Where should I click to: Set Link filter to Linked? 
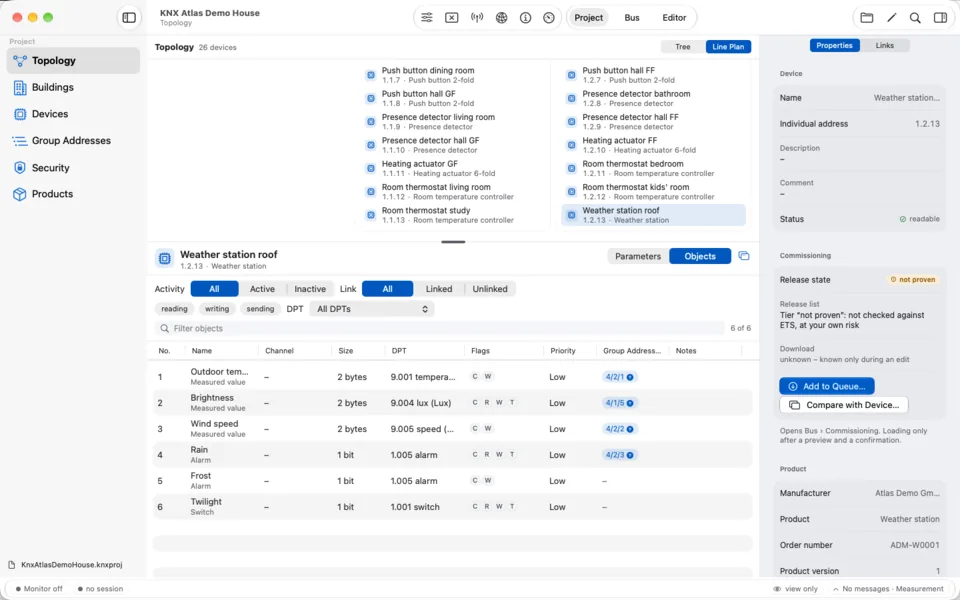click(439, 289)
